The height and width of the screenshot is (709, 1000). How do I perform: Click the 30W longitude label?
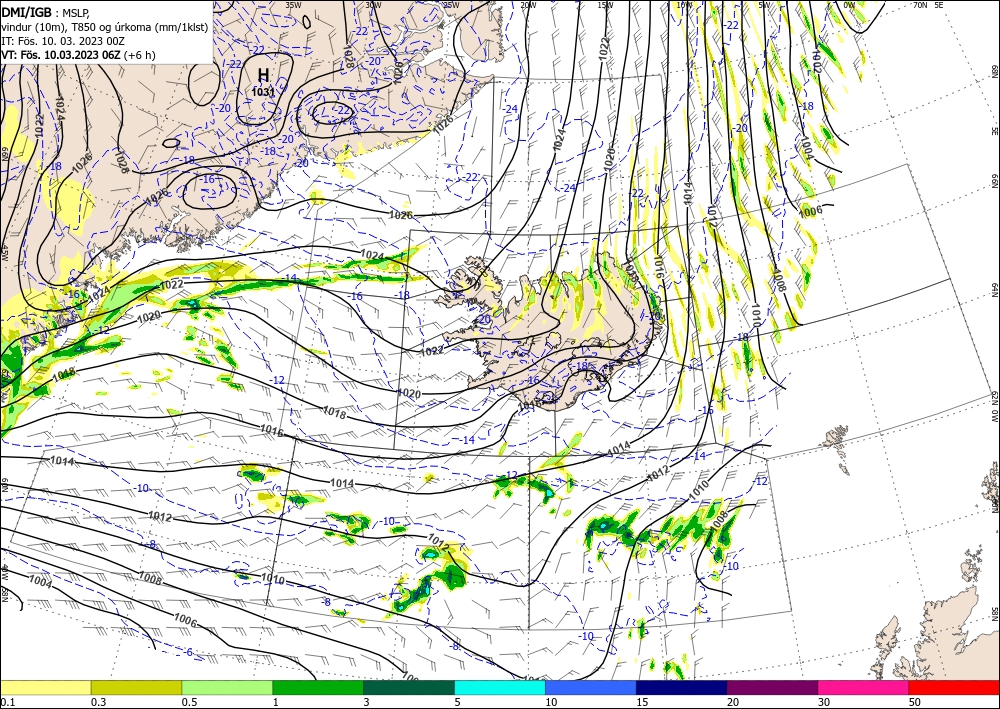click(x=373, y=4)
